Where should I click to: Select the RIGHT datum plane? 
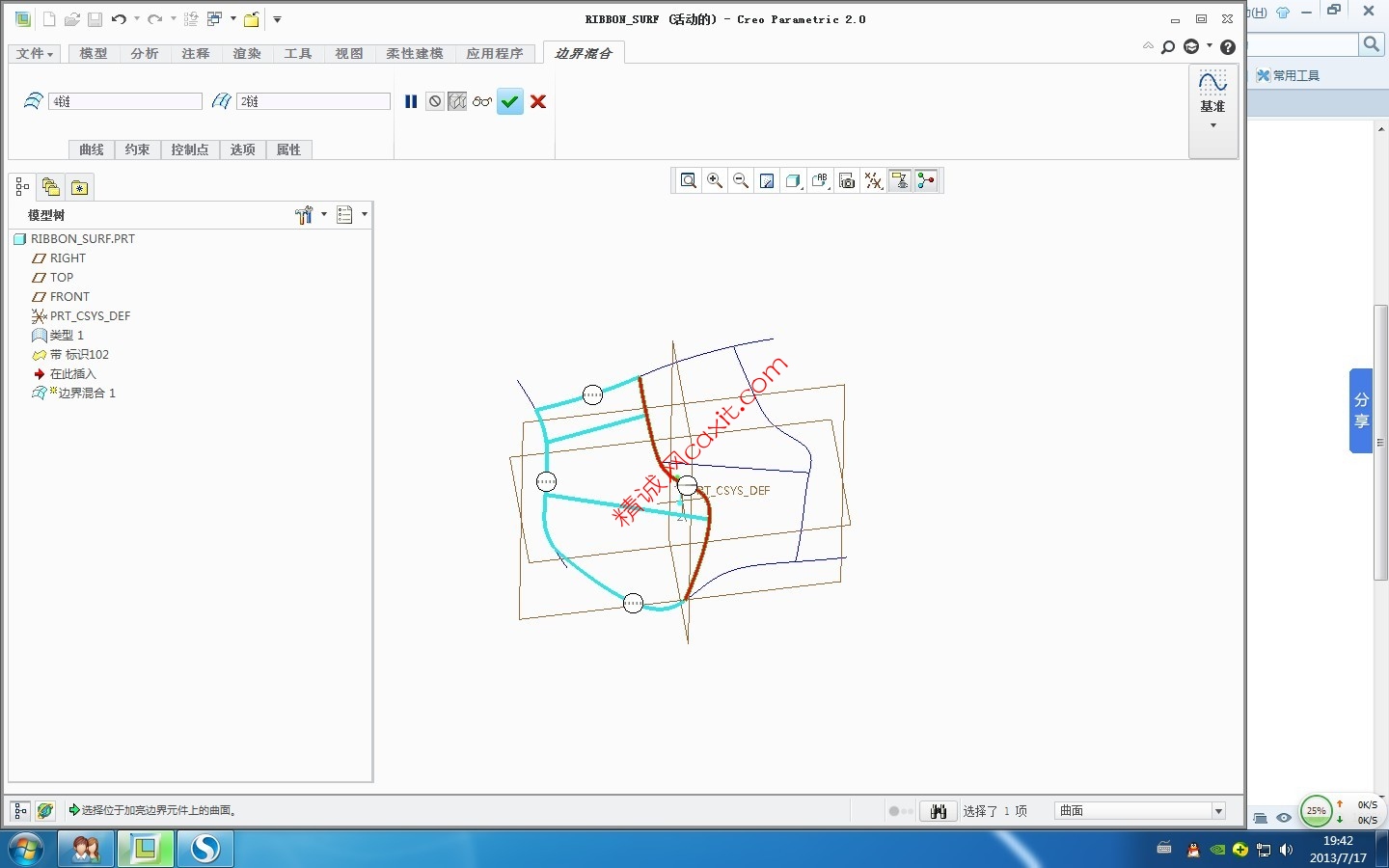pos(59,258)
